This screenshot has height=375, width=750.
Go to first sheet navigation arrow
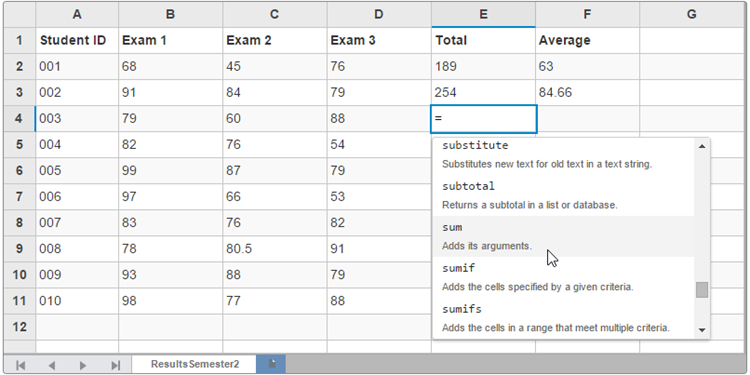(20, 365)
